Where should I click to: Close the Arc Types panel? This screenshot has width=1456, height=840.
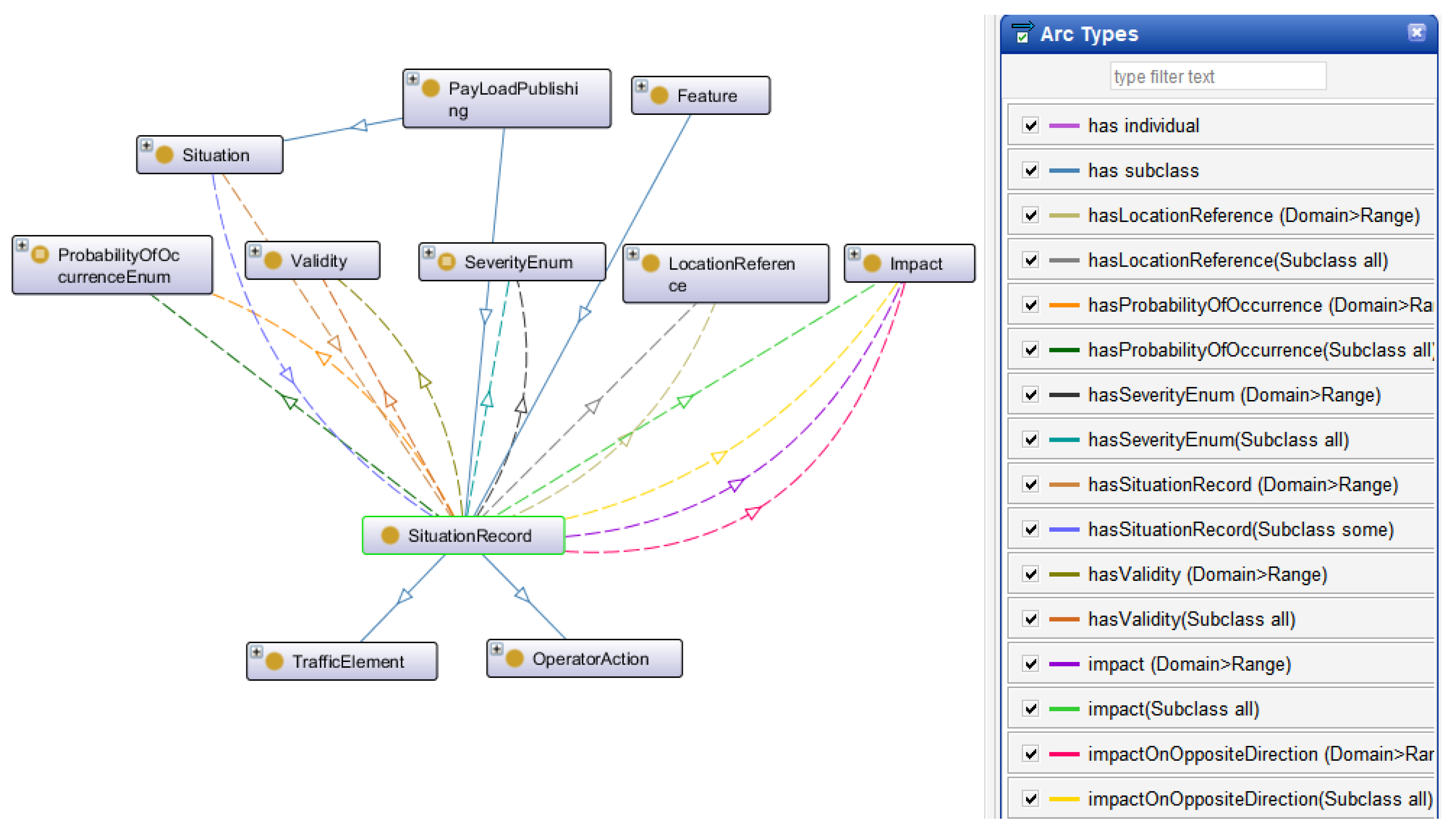(1416, 32)
